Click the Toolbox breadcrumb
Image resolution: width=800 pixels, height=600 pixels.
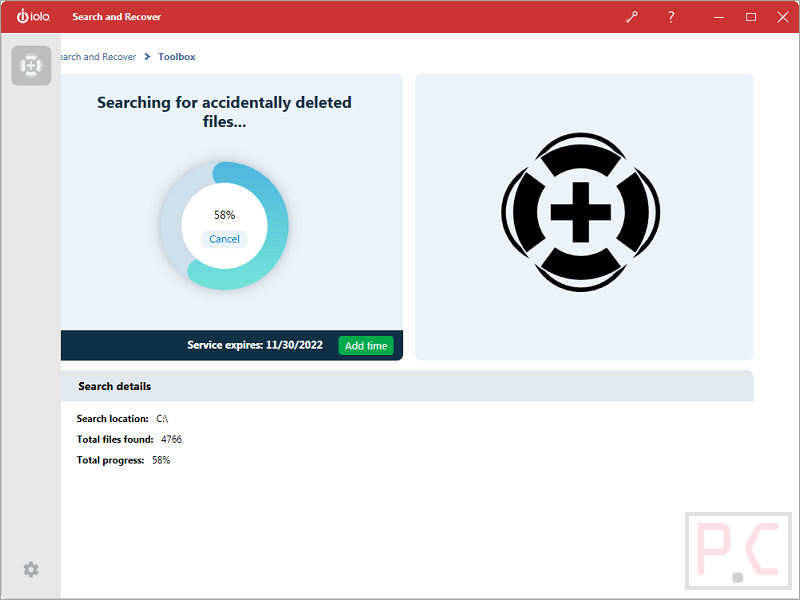pyautogui.click(x=177, y=57)
